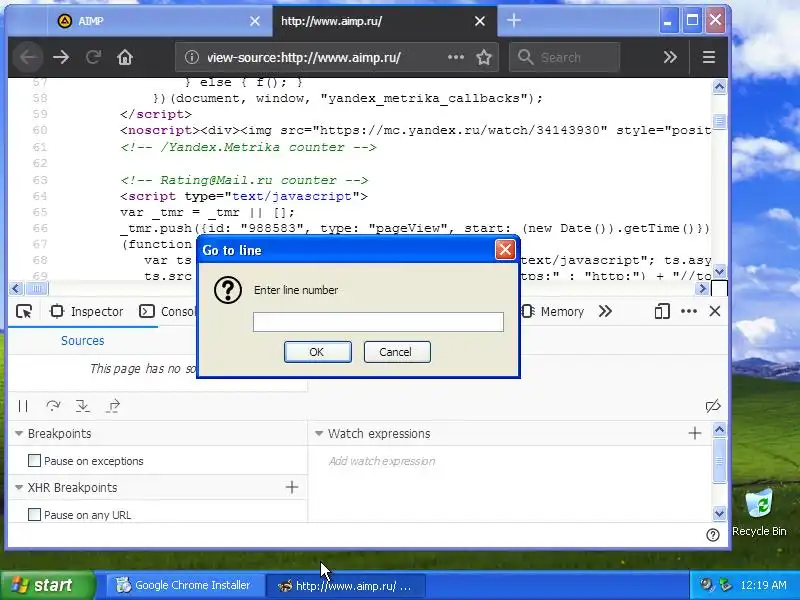Step into function in debugger
The image size is (800, 600).
tap(83, 406)
